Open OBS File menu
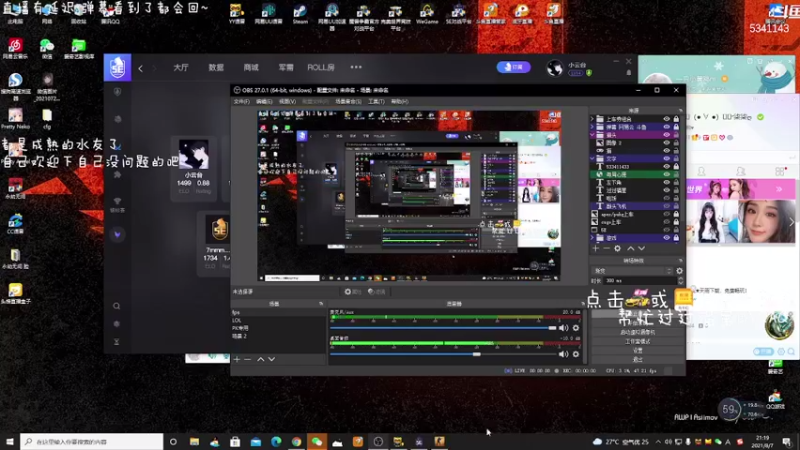 241,102
